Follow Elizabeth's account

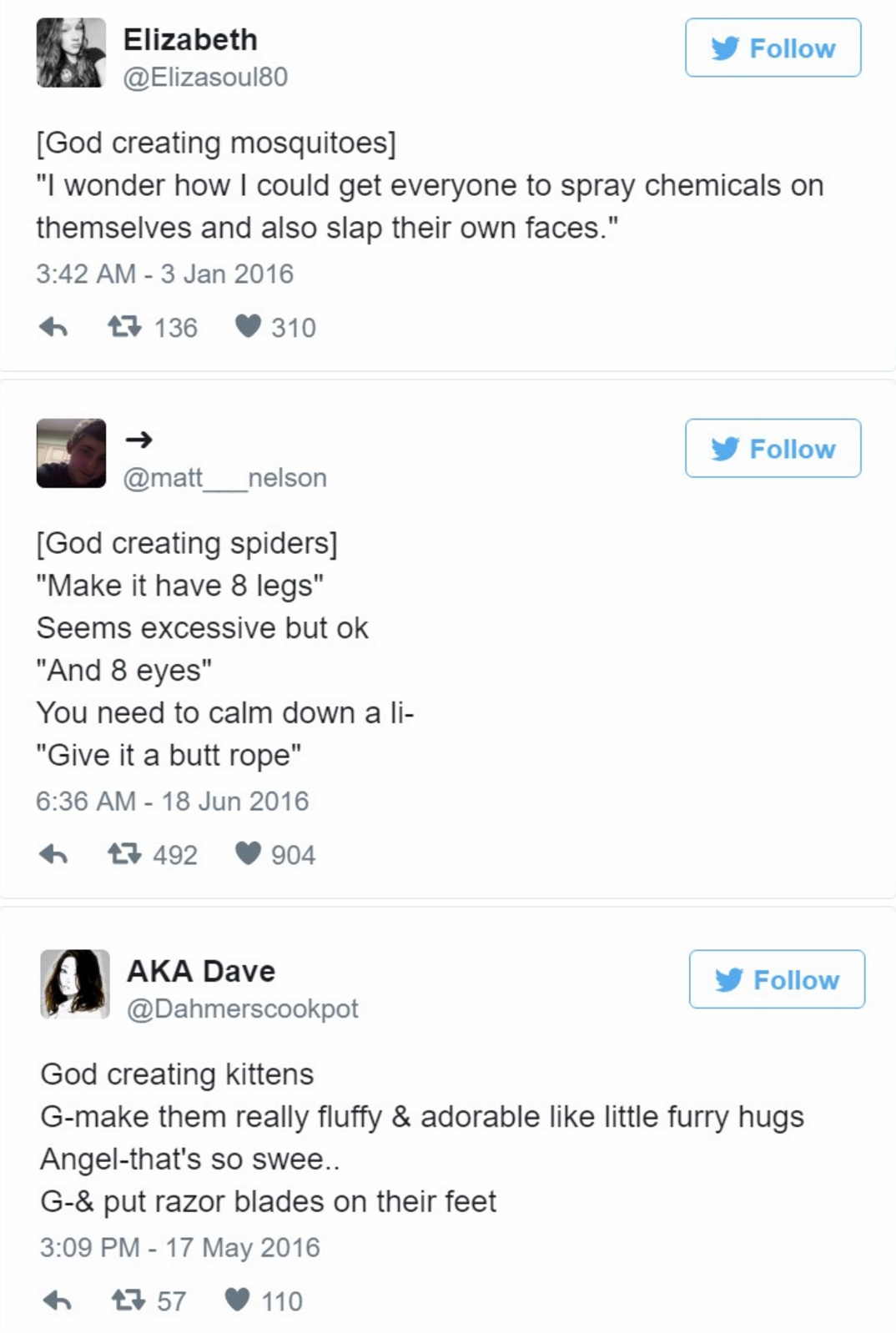tap(773, 48)
